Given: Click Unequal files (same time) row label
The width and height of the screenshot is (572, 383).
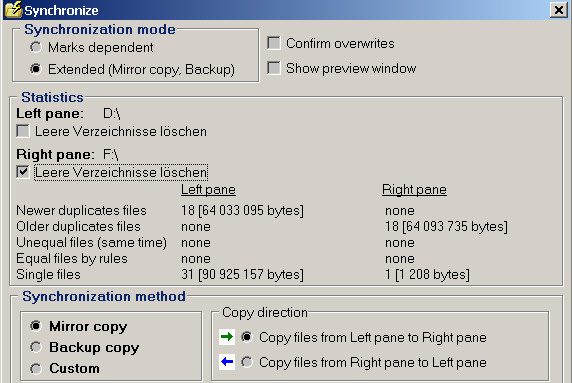Looking at the screenshot, I should coord(92,243).
